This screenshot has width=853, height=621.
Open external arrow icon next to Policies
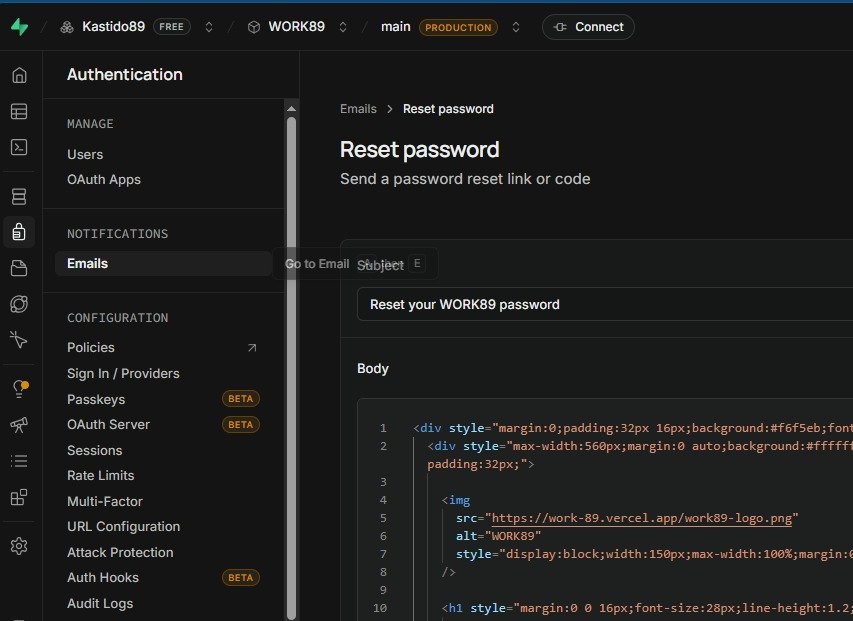point(252,348)
